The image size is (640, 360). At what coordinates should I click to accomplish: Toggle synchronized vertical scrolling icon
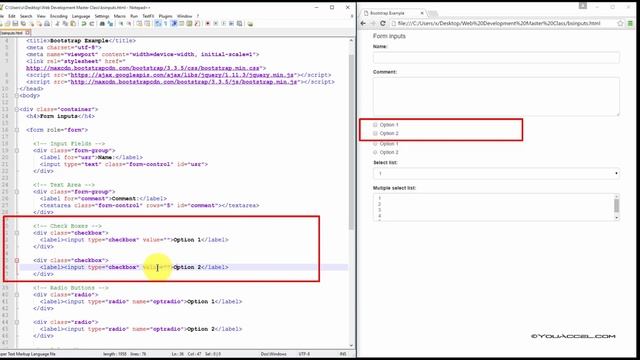click(139, 24)
